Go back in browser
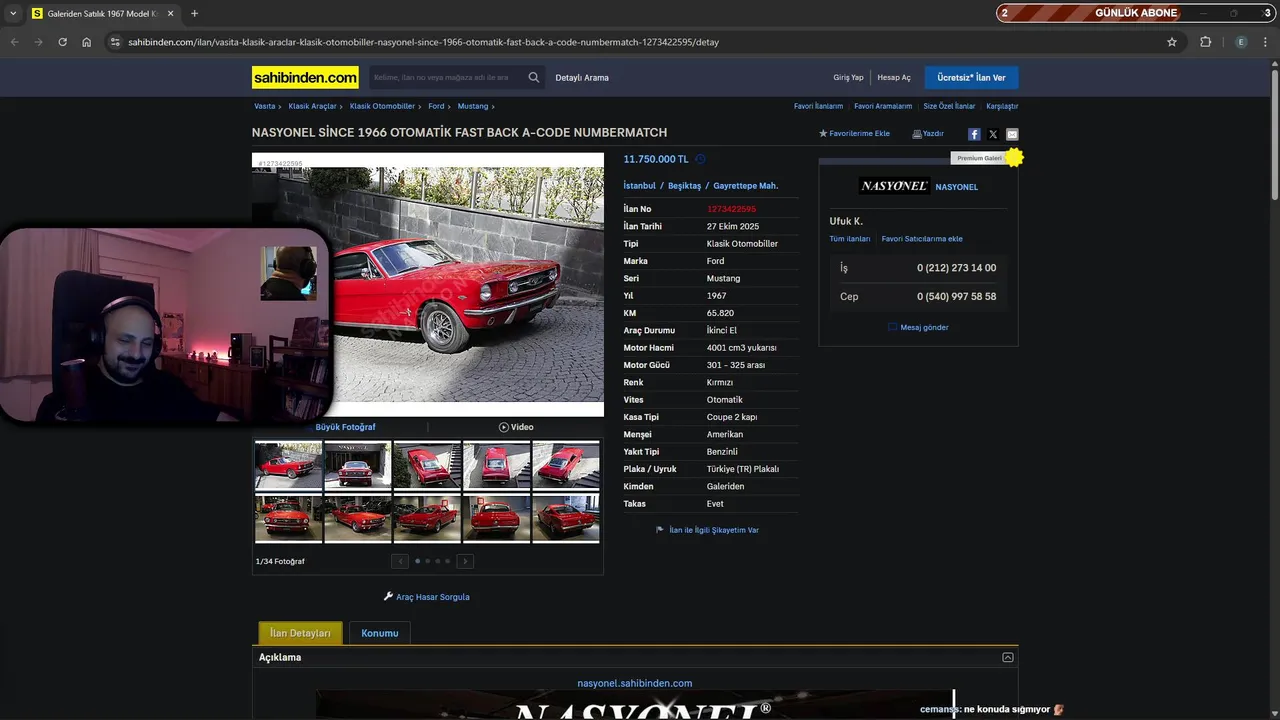The image size is (1280, 720). tap(14, 42)
